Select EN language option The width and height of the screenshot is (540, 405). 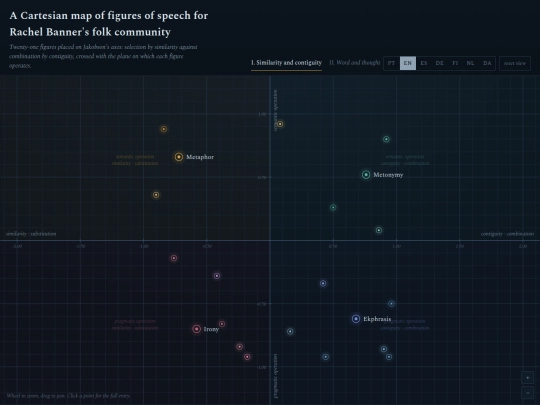pyautogui.click(x=408, y=63)
